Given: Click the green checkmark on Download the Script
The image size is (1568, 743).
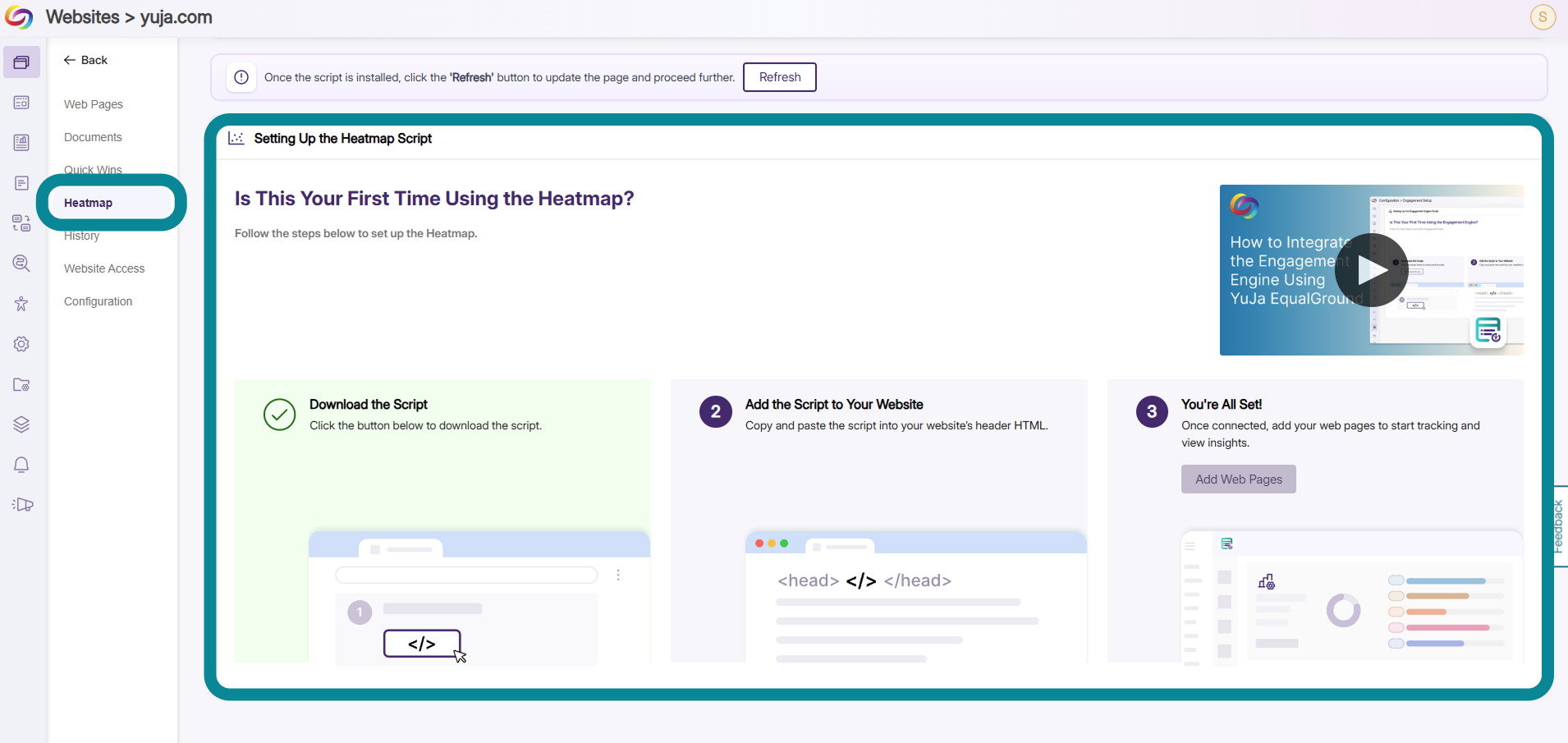Looking at the screenshot, I should (x=280, y=415).
